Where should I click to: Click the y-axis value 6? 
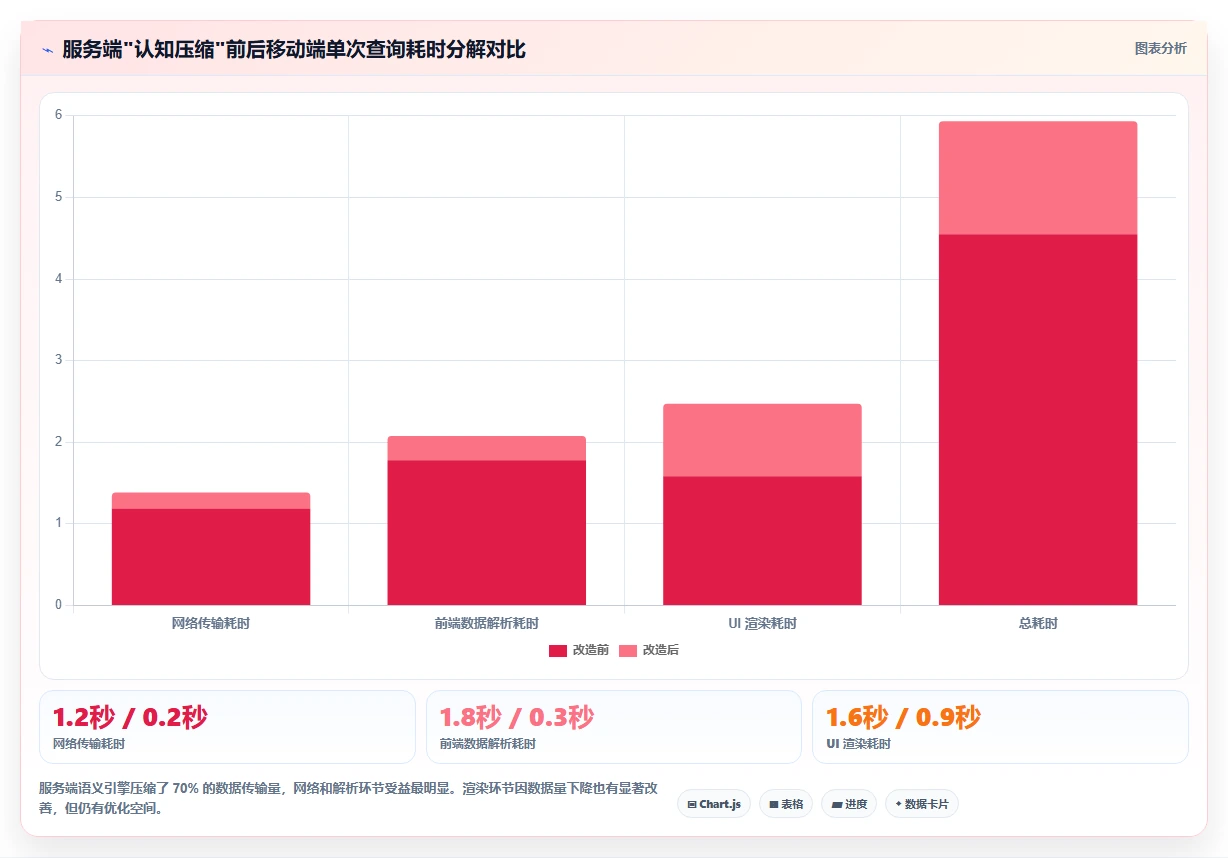(59, 115)
